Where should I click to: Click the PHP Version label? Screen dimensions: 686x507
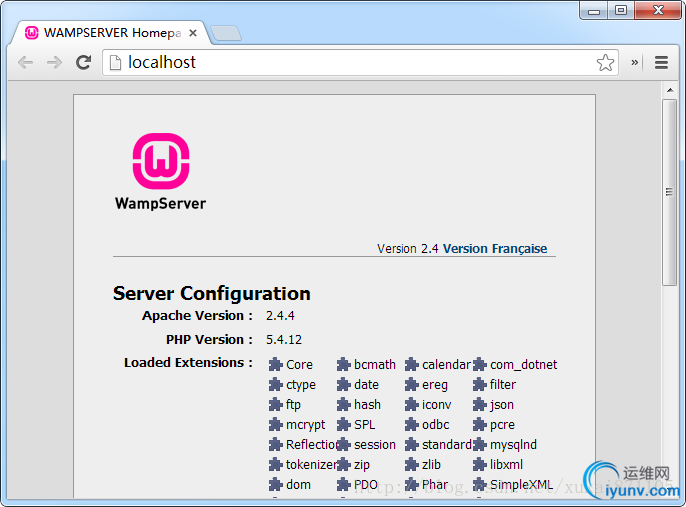click(x=209, y=339)
